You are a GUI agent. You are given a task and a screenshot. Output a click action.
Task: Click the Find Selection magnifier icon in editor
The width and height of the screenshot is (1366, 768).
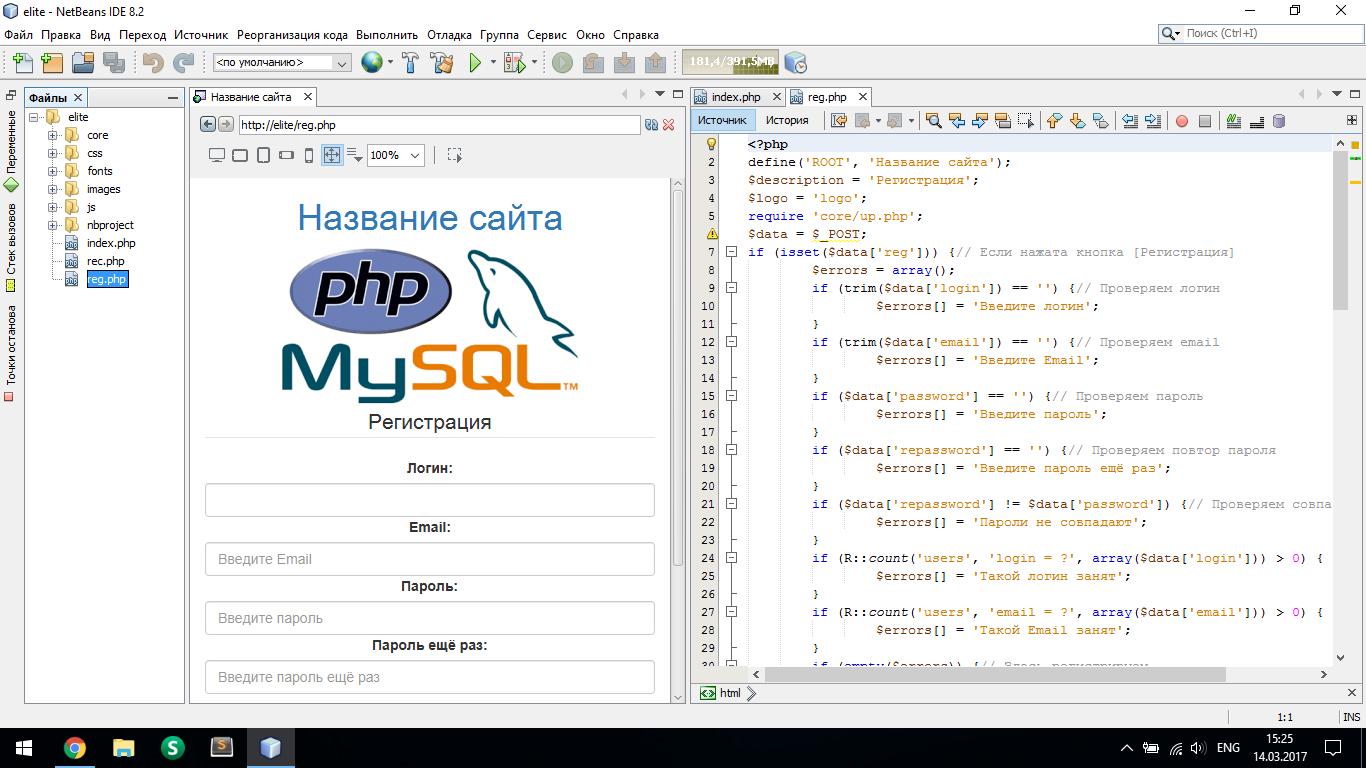[x=933, y=121]
